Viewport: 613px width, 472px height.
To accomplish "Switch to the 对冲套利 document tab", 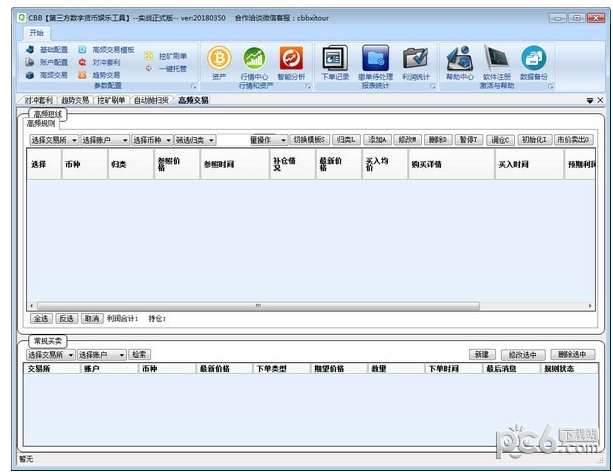I will pyautogui.click(x=38, y=101).
